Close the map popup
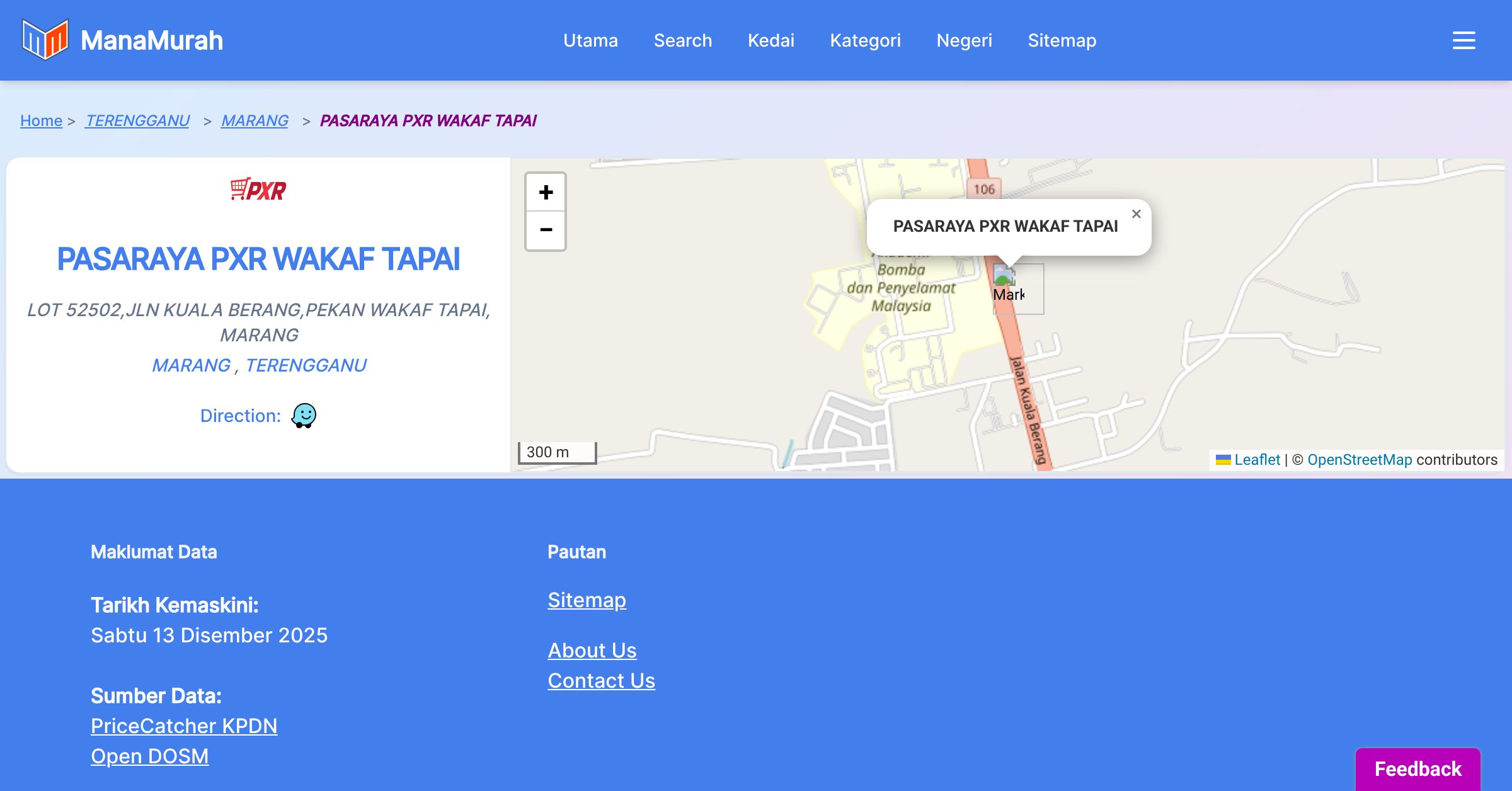This screenshot has width=1512, height=791. pyautogui.click(x=1136, y=214)
